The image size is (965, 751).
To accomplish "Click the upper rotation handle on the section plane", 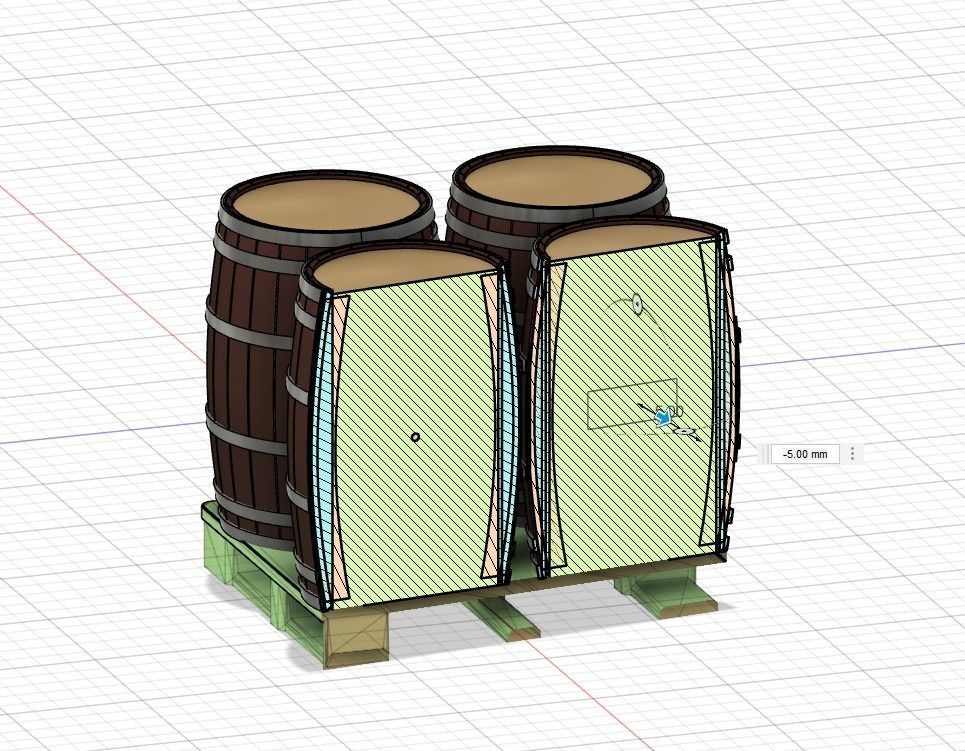I will tap(636, 303).
